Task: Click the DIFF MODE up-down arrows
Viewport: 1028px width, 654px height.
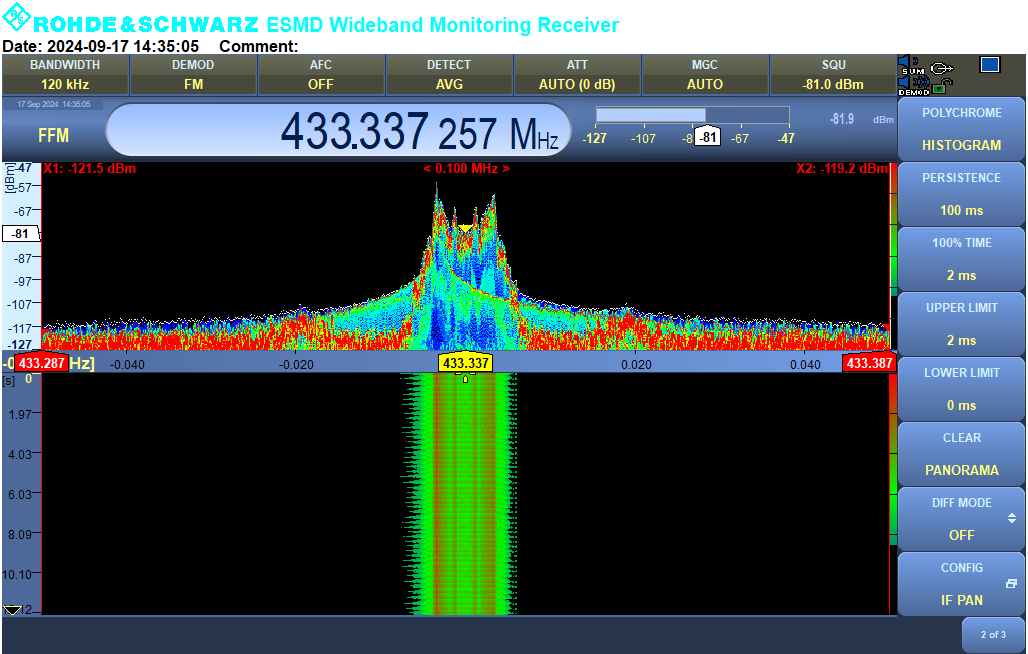Action: [x=1012, y=518]
